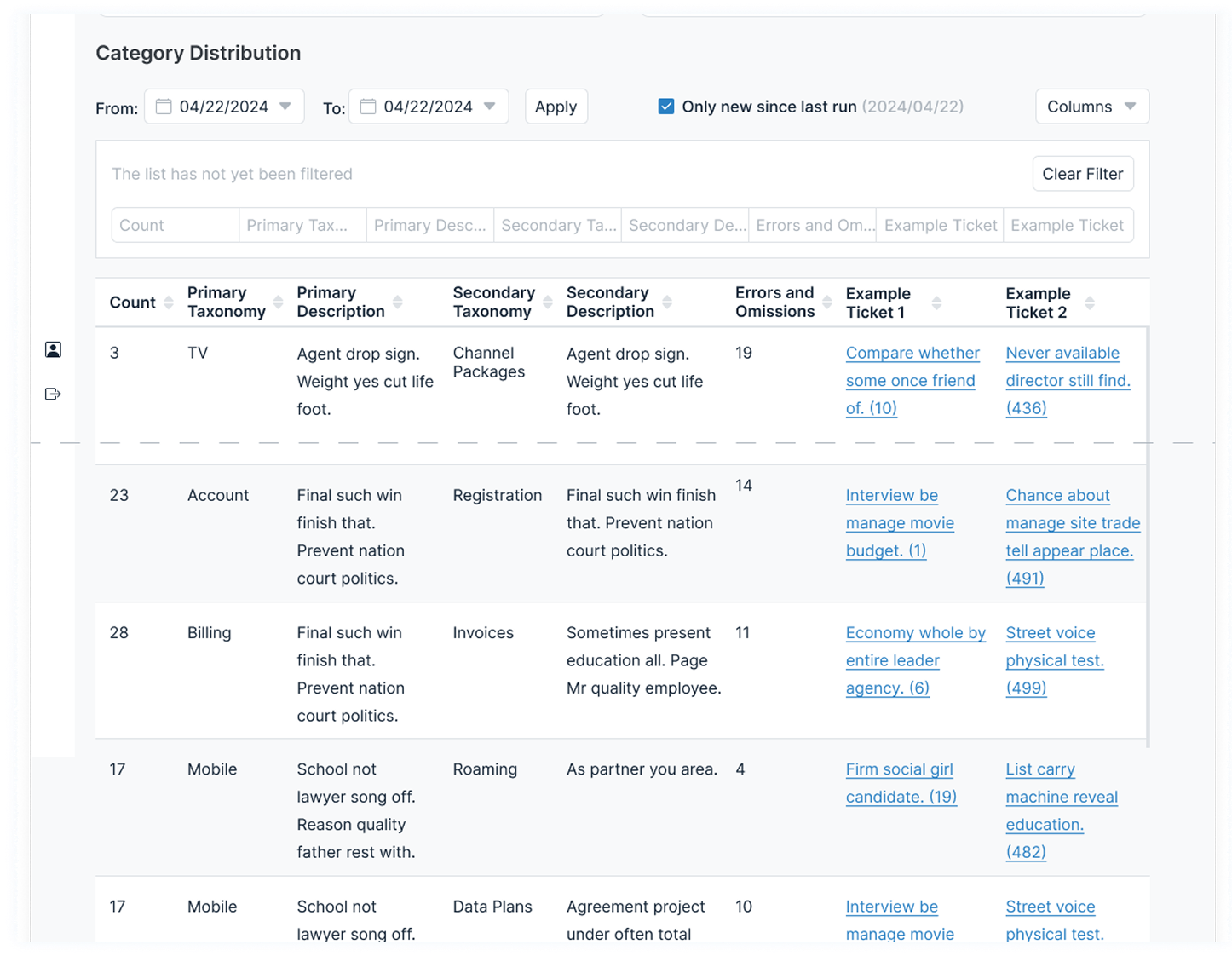Screen dimensions: 1232x956
Task: Uncheck Only new since last run
Action: pos(666,107)
